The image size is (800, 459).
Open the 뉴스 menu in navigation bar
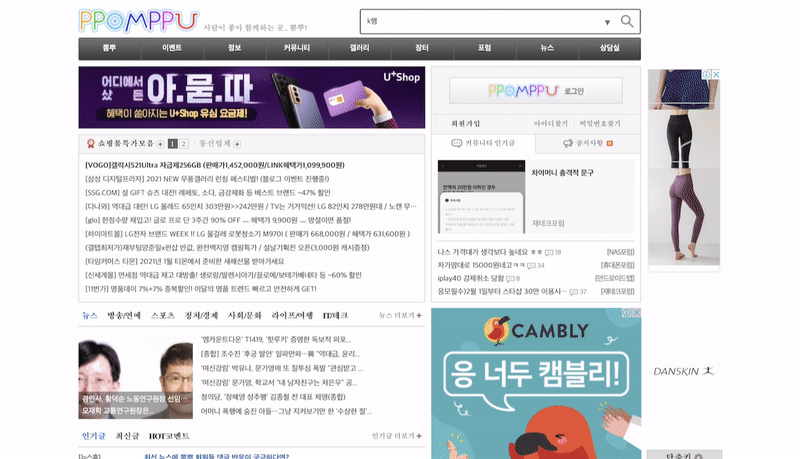547,48
